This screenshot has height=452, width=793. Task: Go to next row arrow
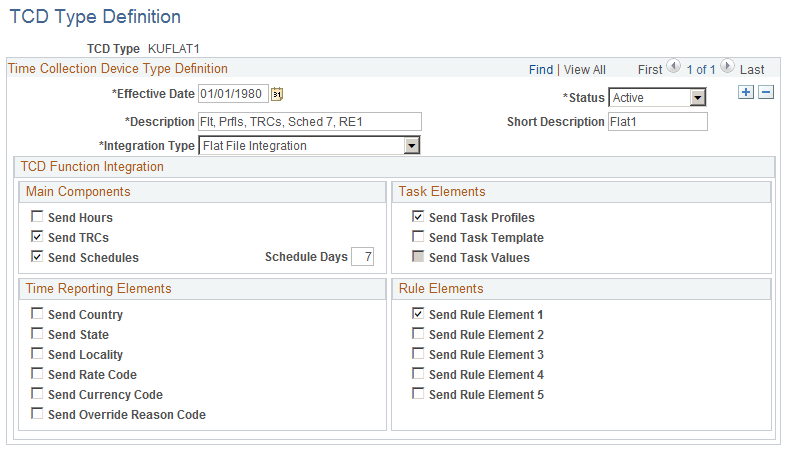click(728, 68)
